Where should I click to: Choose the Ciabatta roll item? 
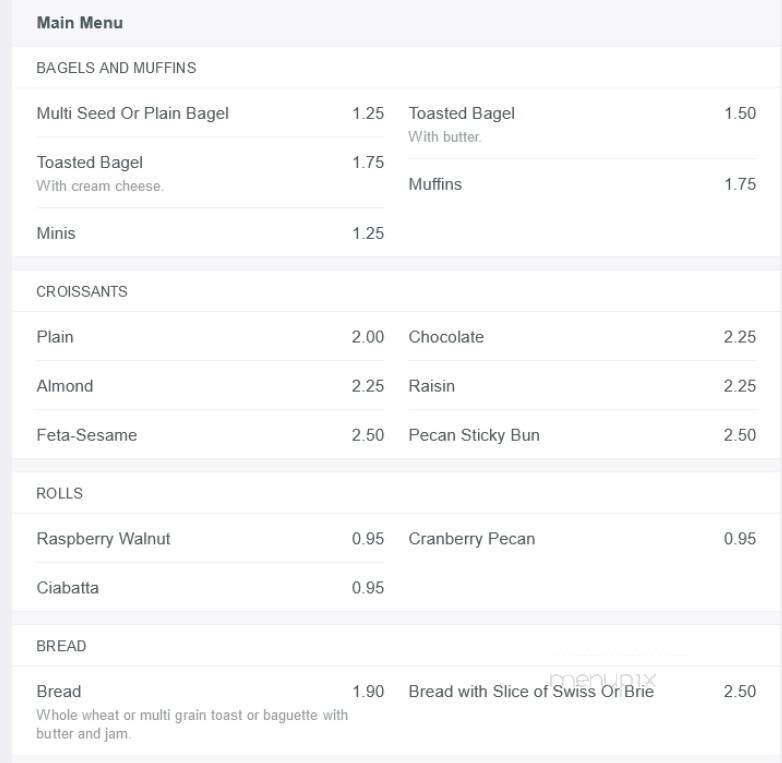pyautogui.click(x=68, y=588)
